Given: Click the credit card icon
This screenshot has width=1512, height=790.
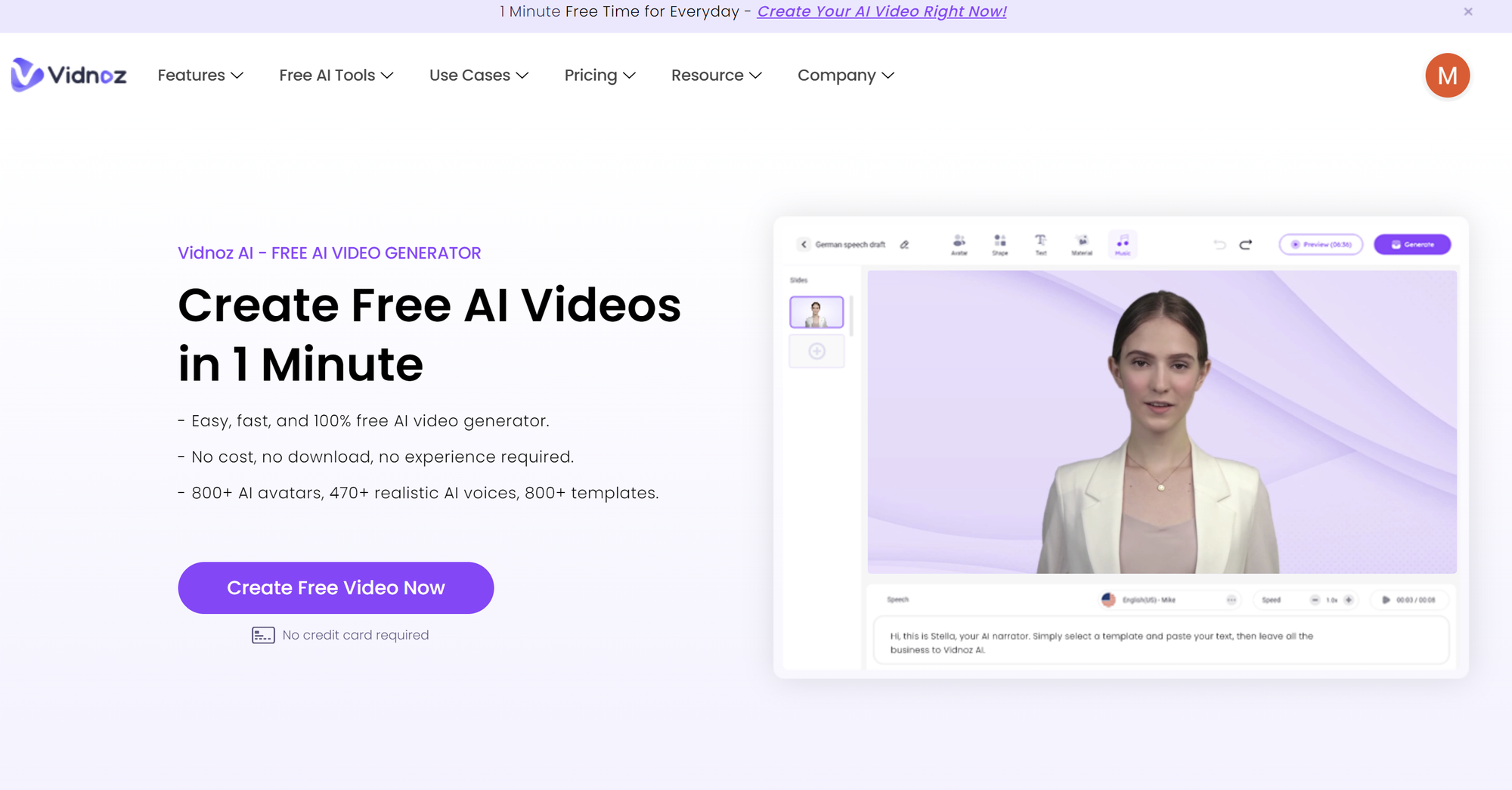Looking at the screenshot, I should 263,635.
